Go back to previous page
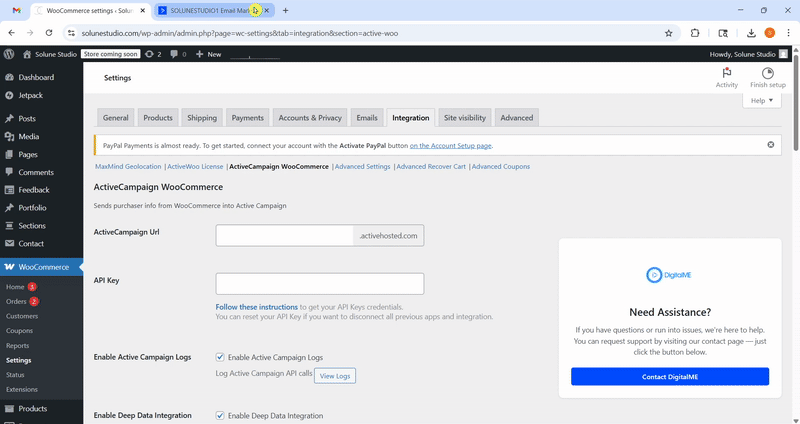Viewport: 800px width, 424px height. coord(12,33)
